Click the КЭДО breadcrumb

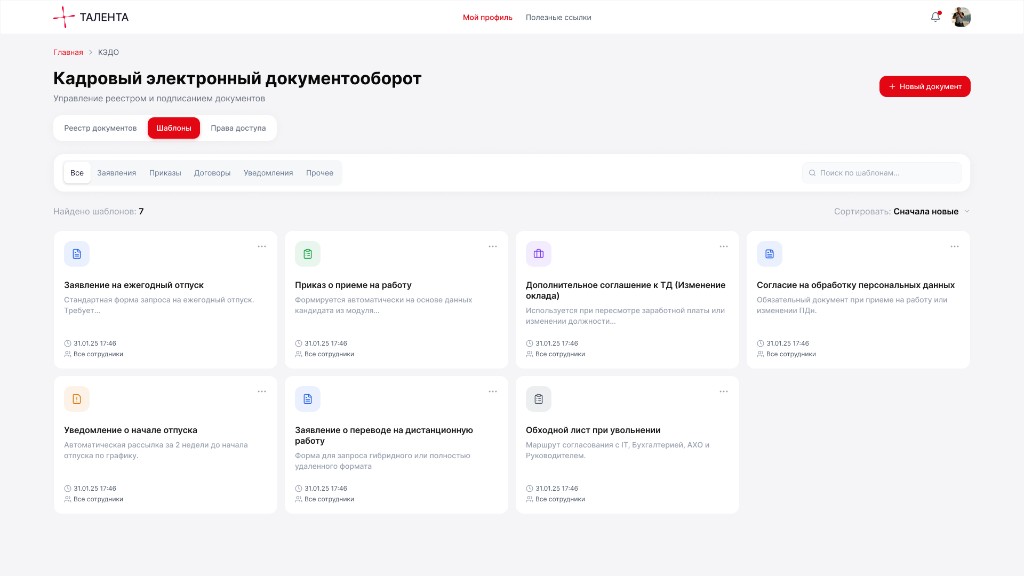click(x=108, y=52)
